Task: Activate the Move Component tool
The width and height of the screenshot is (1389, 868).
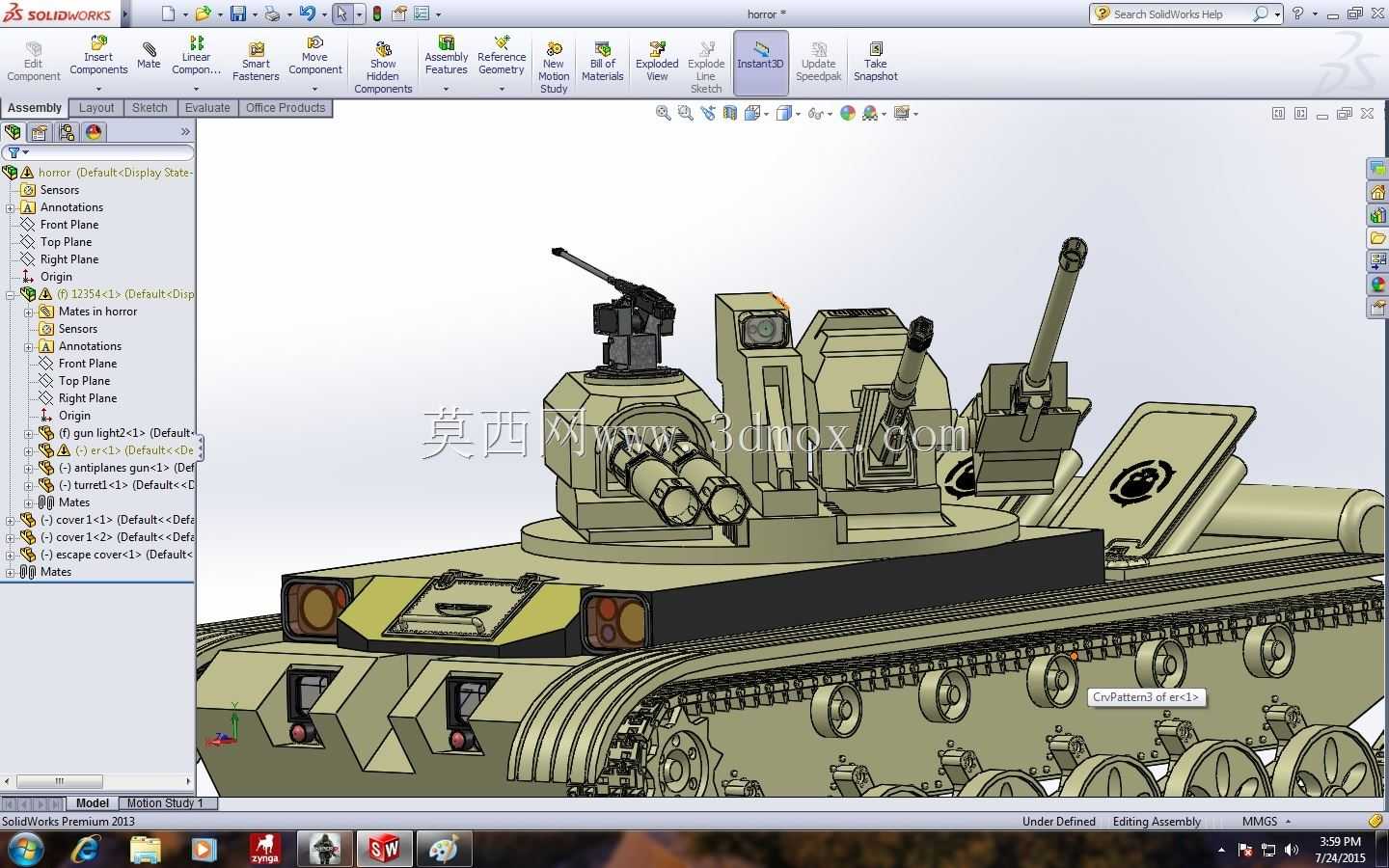Action: (314, 56)
